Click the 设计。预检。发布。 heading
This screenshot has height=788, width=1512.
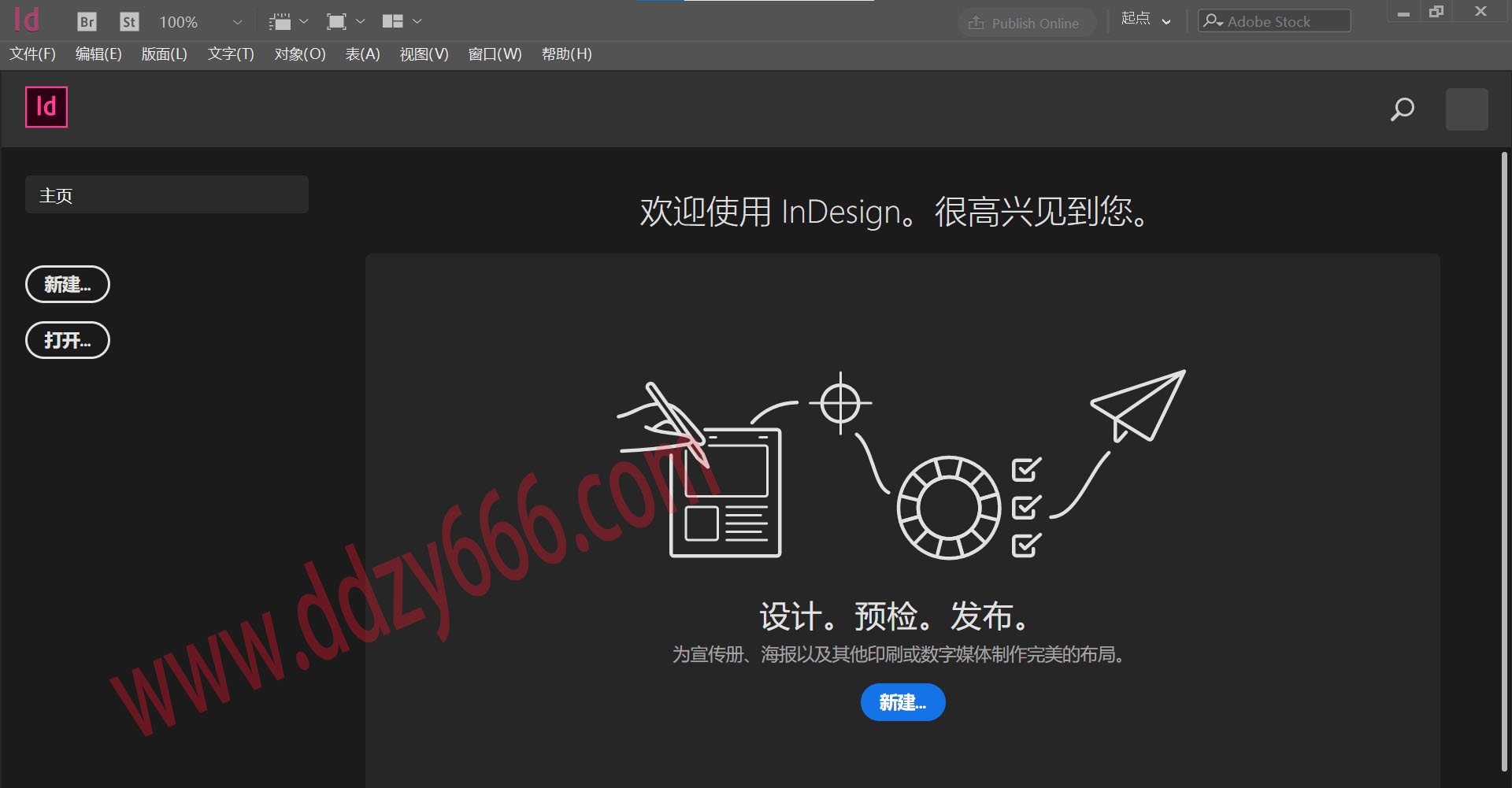click(x=893, y=616)
